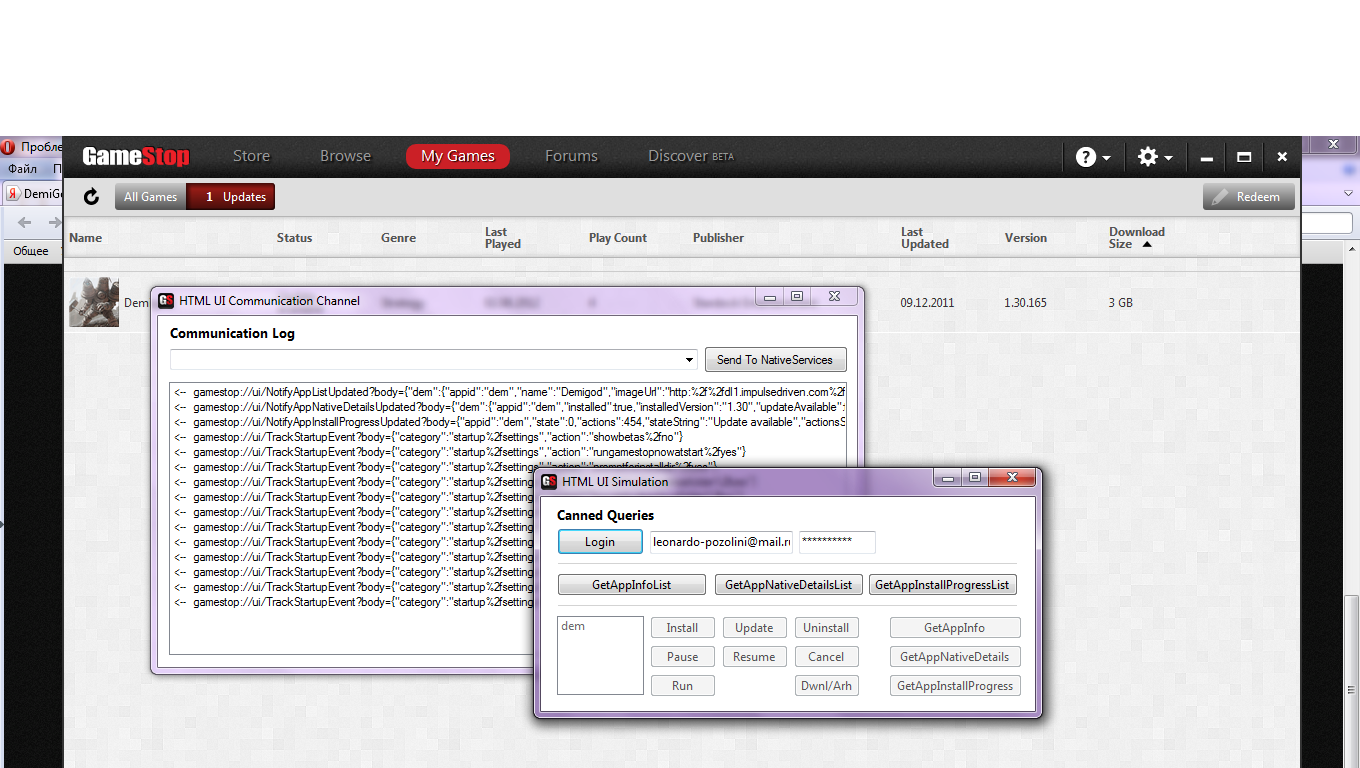Click the Uninstall button

pyautogui.click(x=826, y=628)
